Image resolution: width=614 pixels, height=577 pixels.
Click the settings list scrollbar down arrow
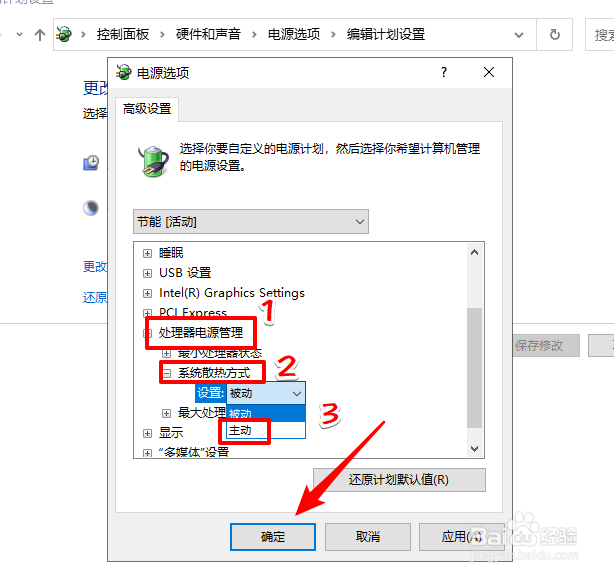tap(475, 449)
